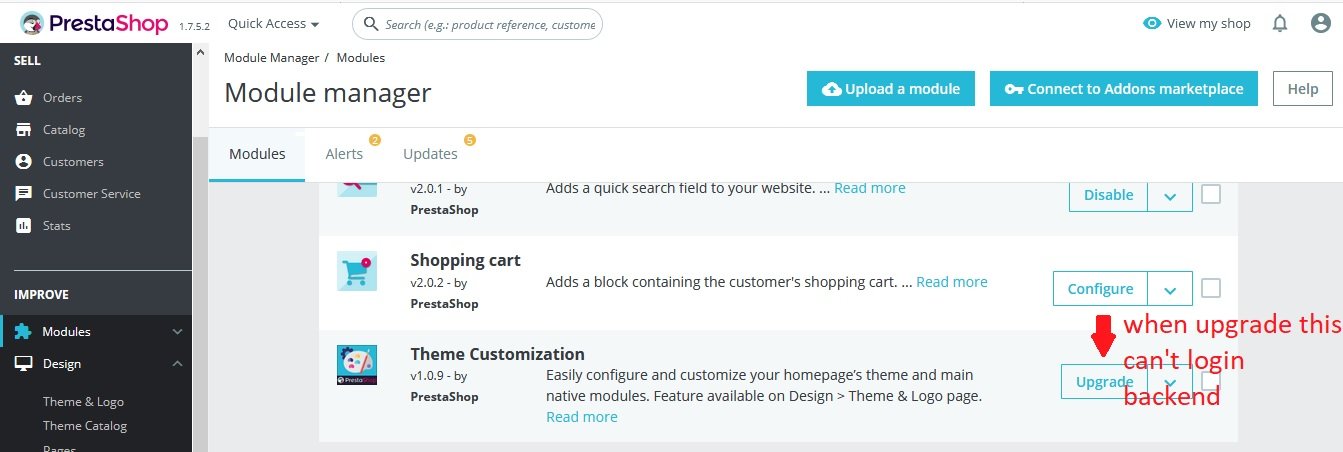
Task: Select the checkbox beside the Disable button
Action: (x=1211, y=194)
